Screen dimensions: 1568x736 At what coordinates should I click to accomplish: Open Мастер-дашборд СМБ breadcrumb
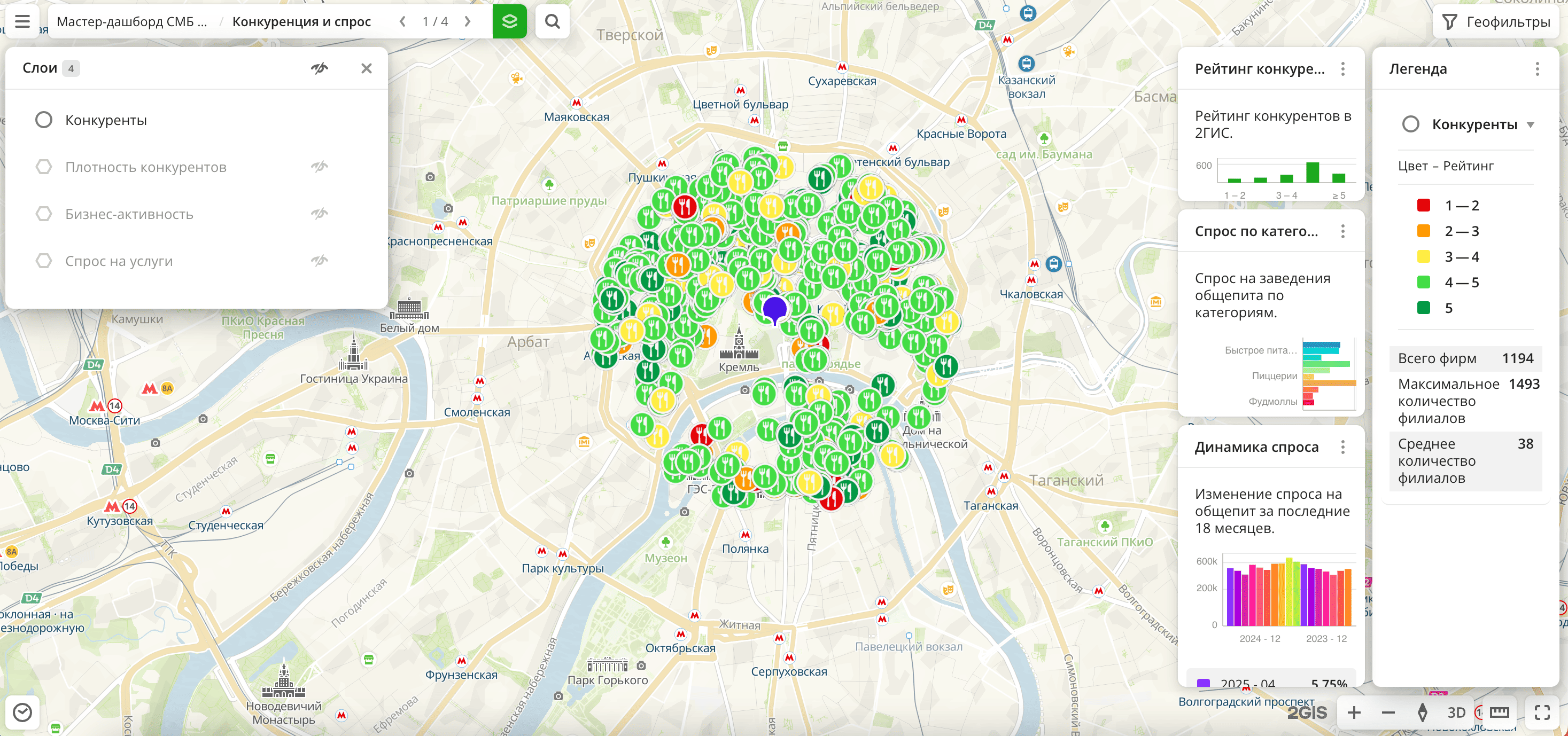[131, 22]
